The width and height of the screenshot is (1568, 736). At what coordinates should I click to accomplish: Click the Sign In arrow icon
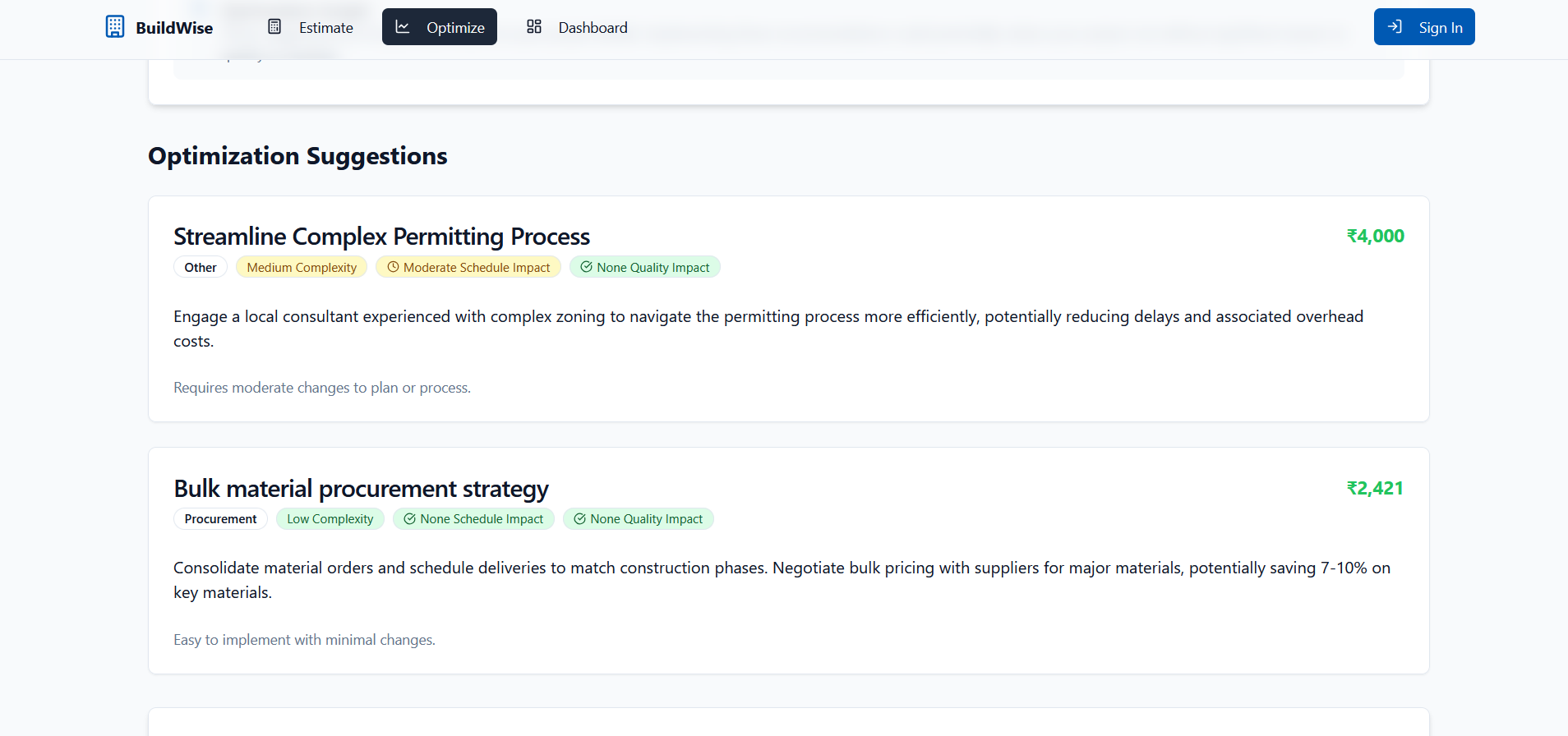pos(1395,27)
